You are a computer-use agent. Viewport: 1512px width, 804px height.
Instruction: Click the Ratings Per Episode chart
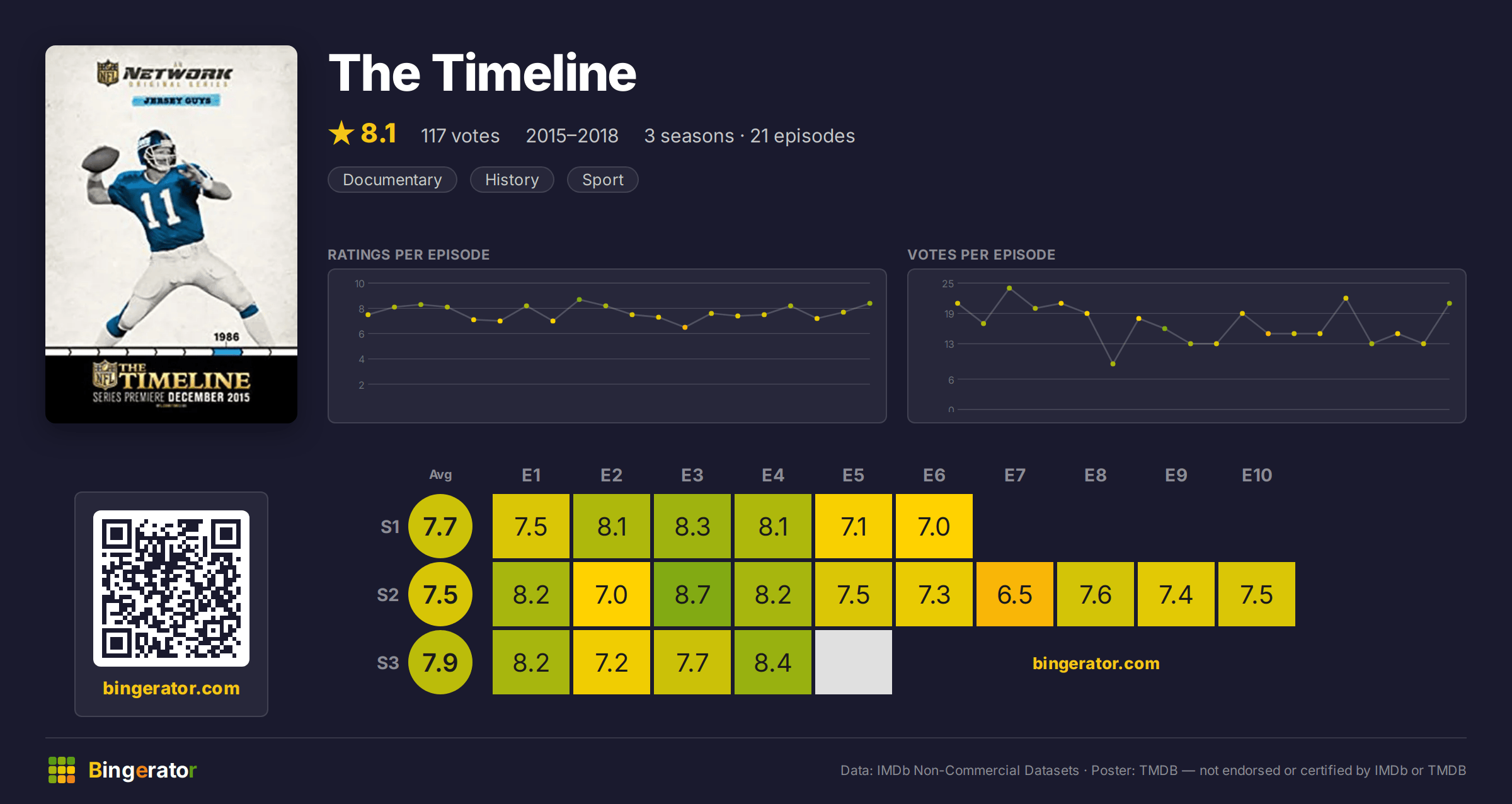point(607,346)
